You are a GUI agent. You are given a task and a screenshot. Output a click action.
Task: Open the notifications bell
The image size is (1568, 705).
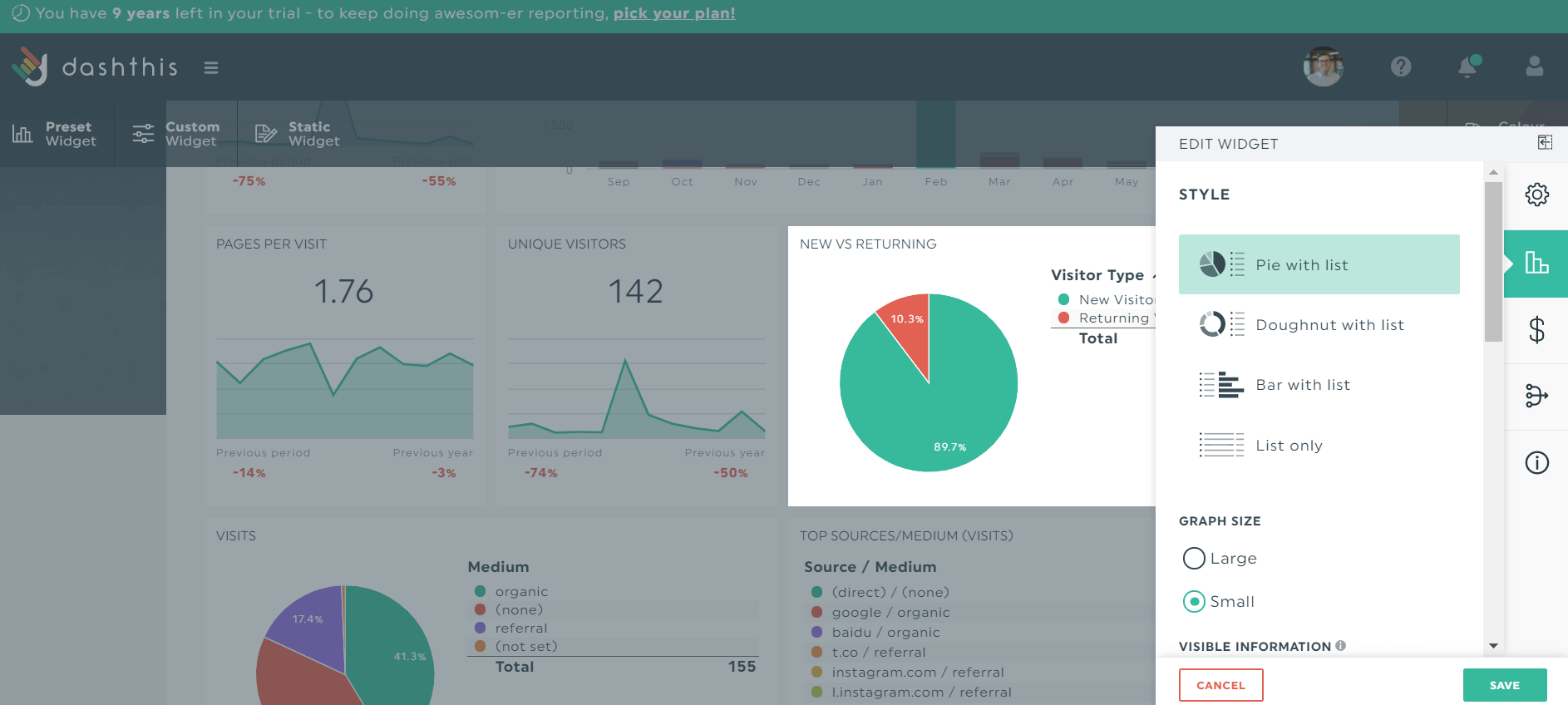point(1468,67)
